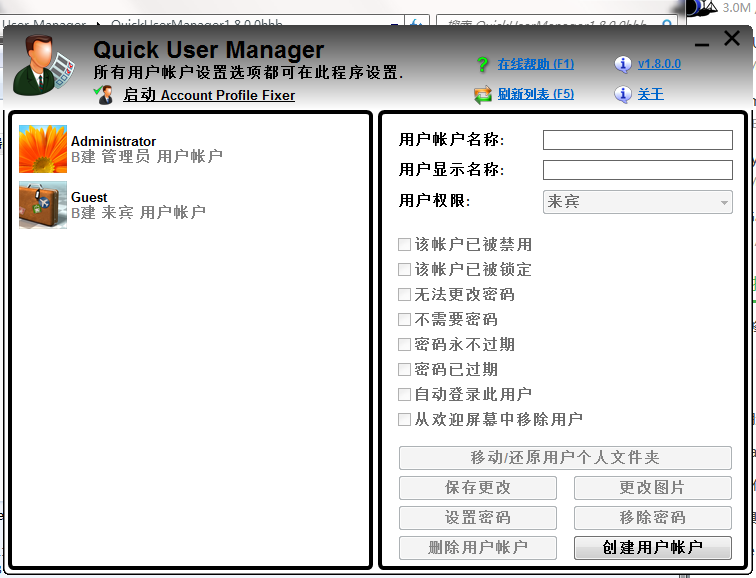This screenshot has height=578, width=756.
Task: Click the green question mark help icon
Action: coord(482,64)
